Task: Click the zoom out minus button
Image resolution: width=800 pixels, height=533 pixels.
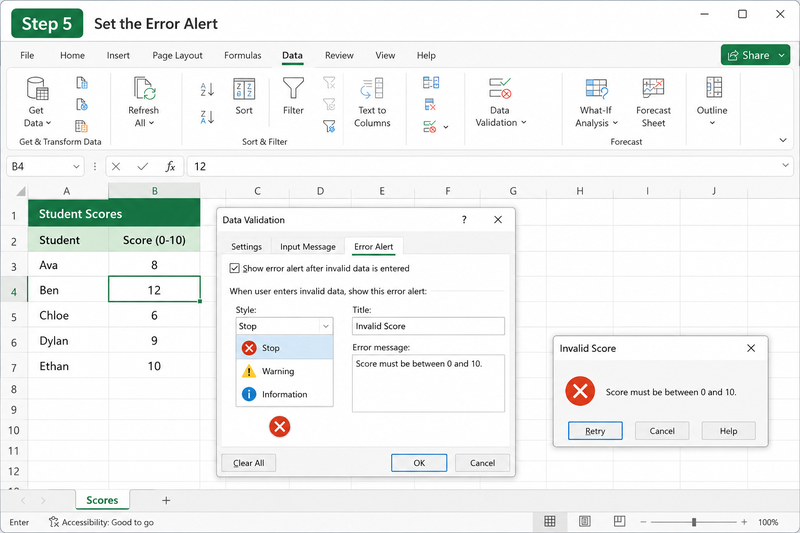Action: point(644,522)
